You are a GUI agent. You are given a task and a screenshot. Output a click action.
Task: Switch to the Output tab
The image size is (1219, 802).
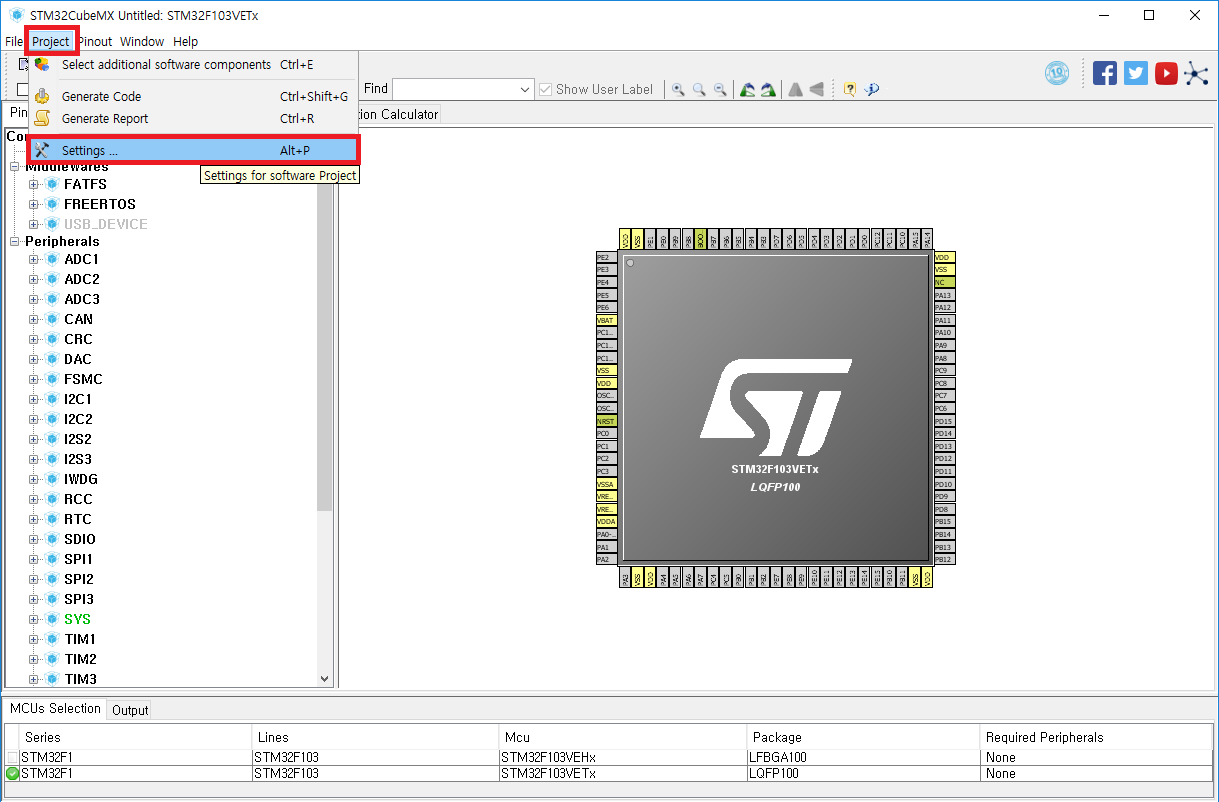(130, 710)
